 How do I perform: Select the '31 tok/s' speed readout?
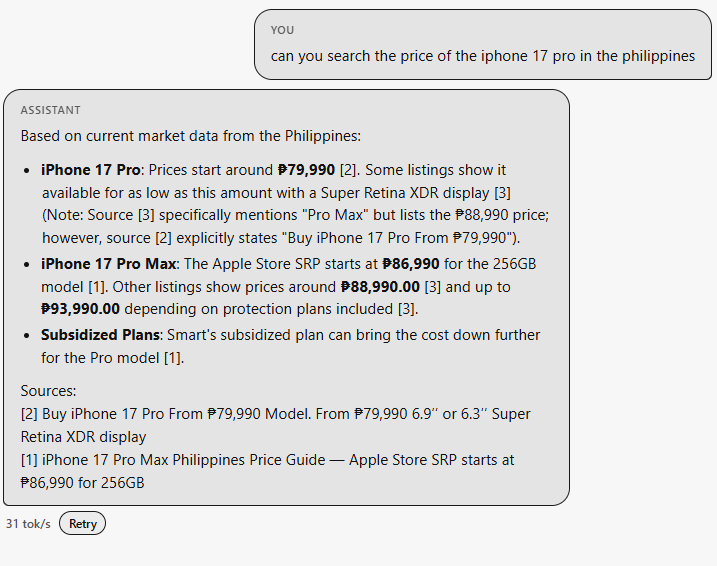28,524
